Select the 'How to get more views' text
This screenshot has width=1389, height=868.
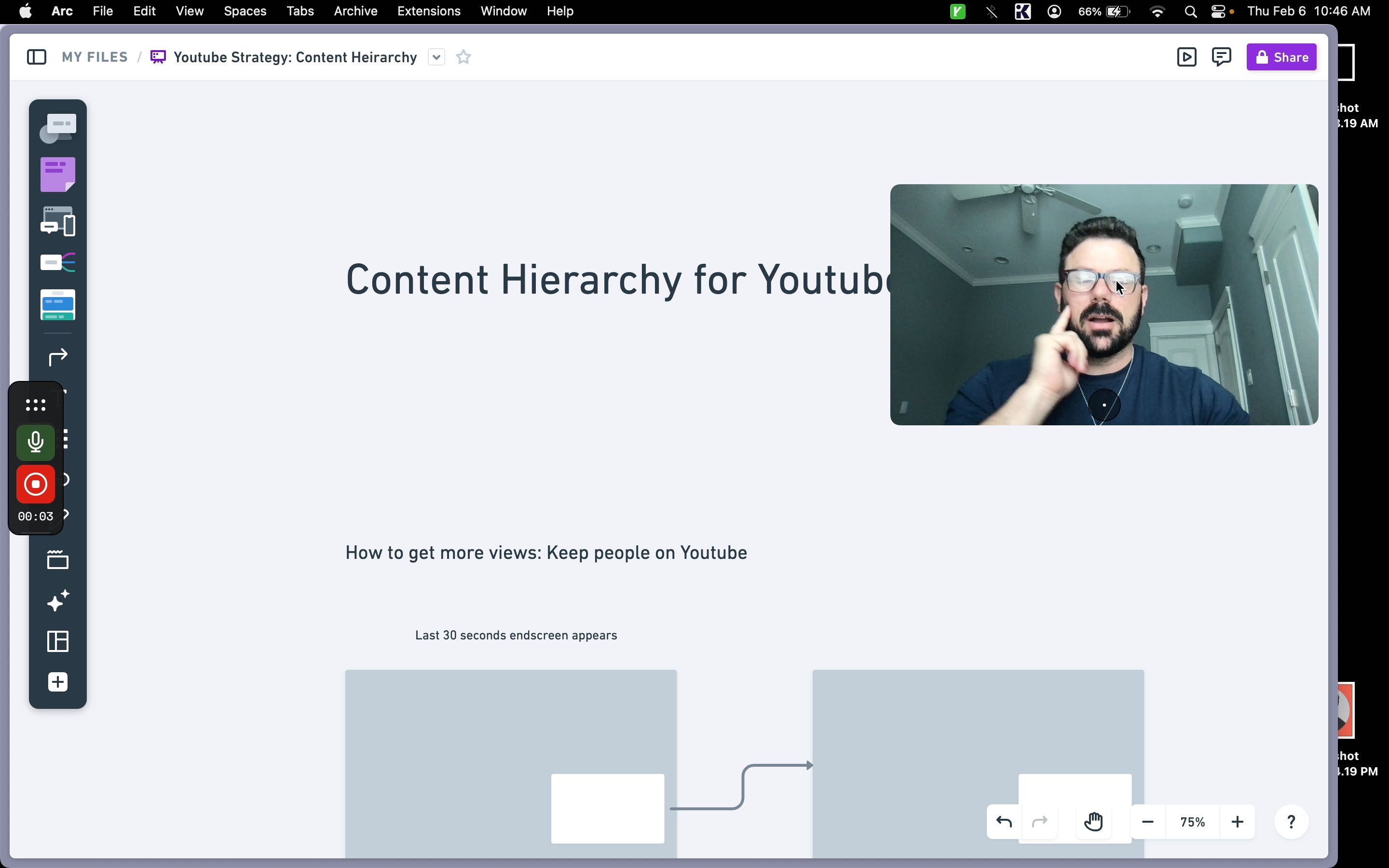click(x=546, y=553)
